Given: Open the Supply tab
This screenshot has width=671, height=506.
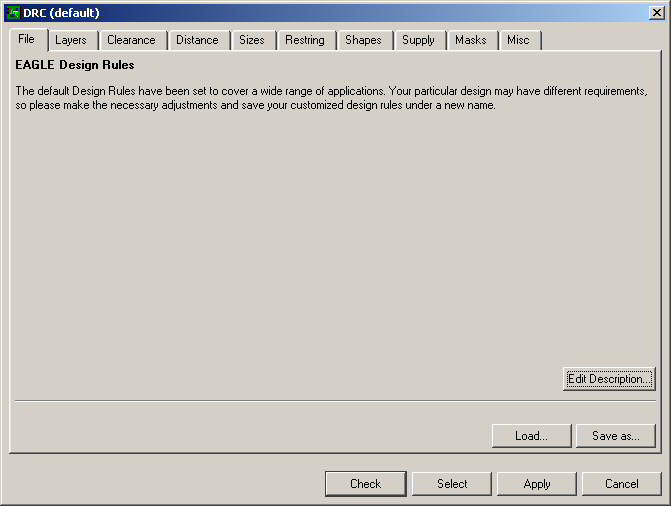Looking at the screenshot, I should coord(420,41).
